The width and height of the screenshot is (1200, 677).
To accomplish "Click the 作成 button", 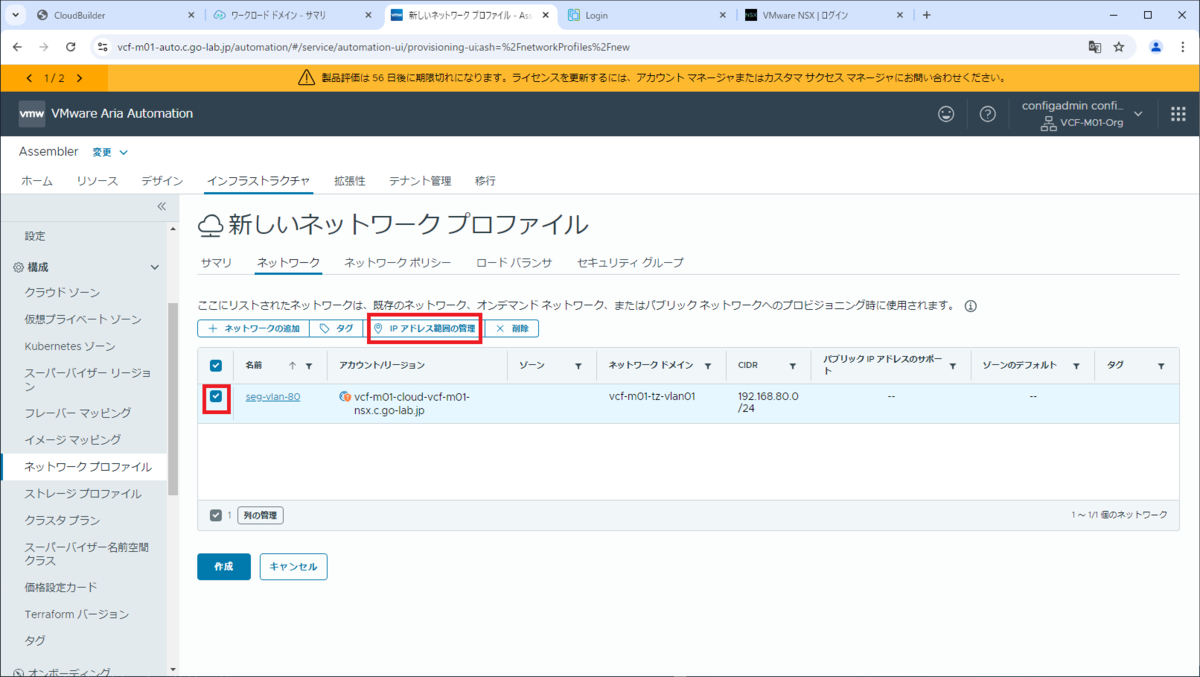I will coord(223,566).
